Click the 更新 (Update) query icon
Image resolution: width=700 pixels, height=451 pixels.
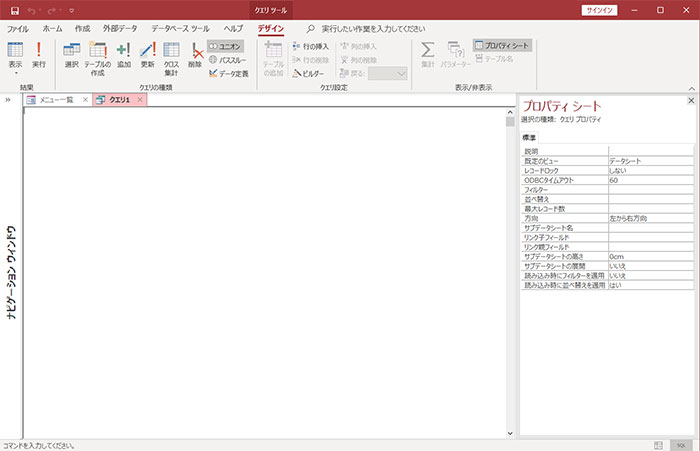148,54
